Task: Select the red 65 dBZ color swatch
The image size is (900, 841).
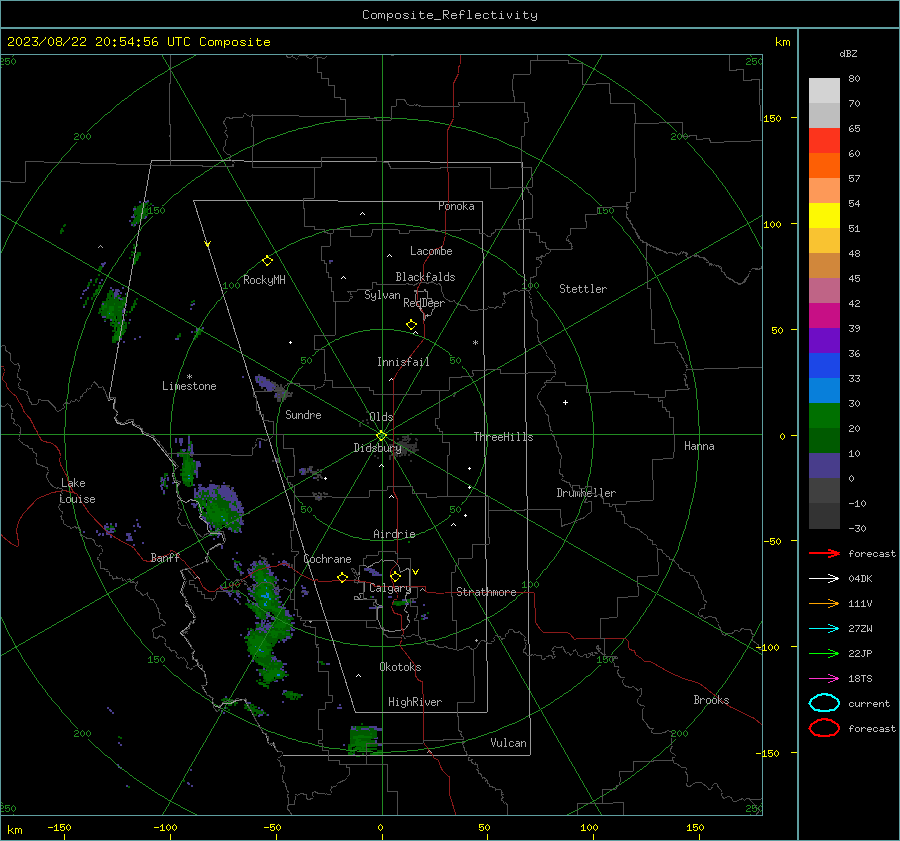Action: tap(824, 140)
